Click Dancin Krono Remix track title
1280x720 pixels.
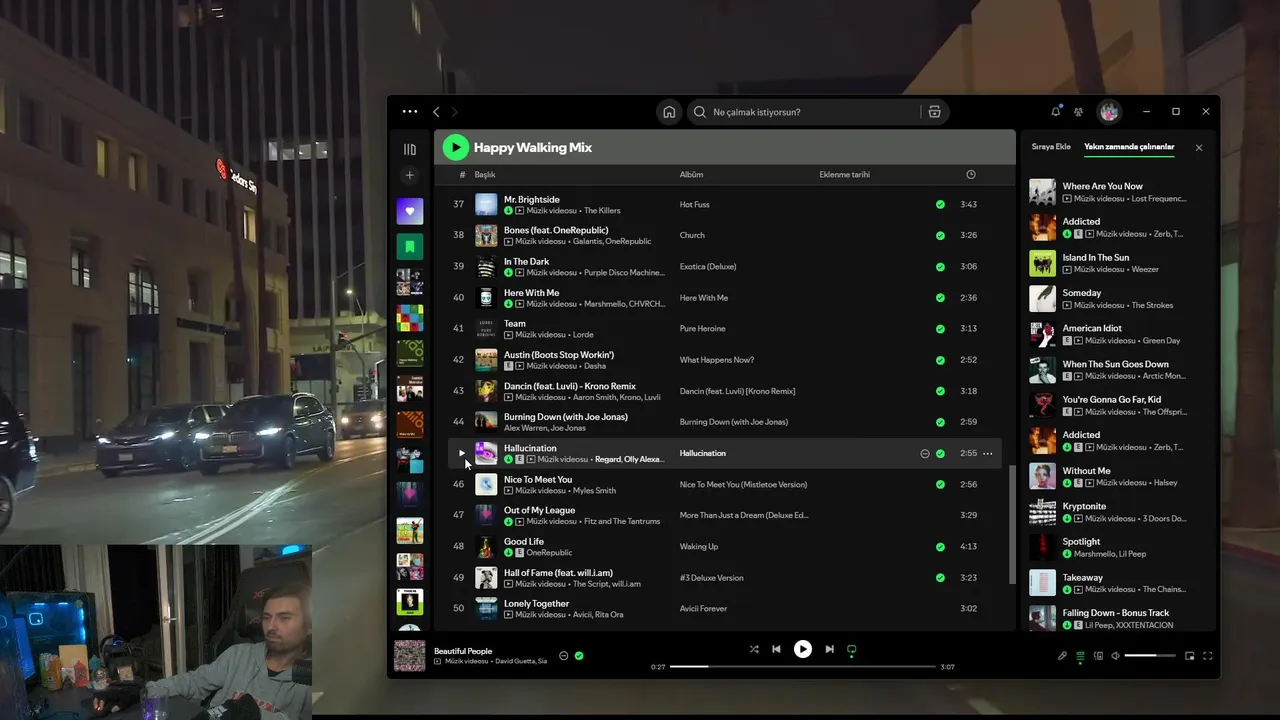click(570, 386)
